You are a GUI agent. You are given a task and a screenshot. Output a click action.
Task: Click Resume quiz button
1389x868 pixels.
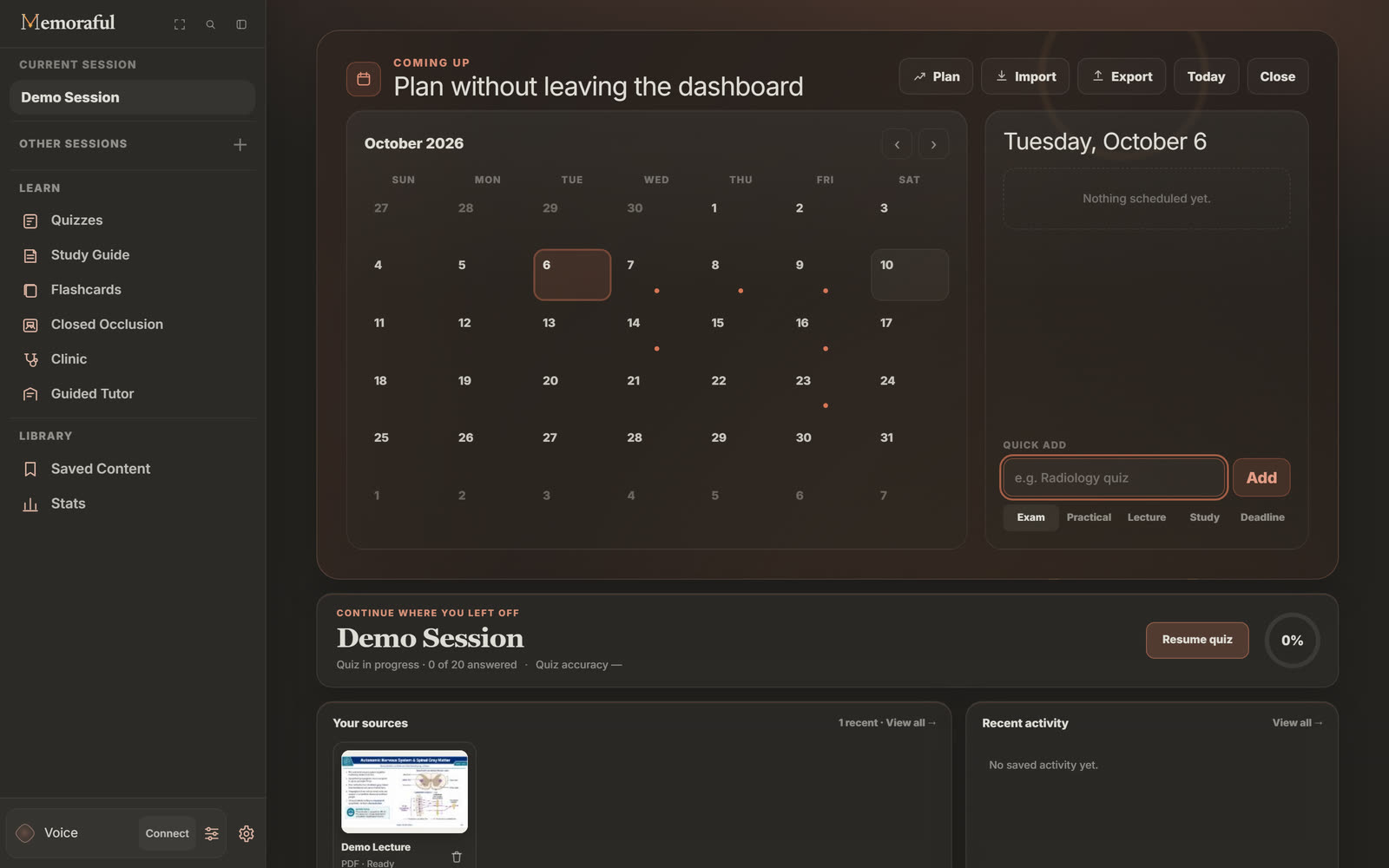[x=1197, y=640]
